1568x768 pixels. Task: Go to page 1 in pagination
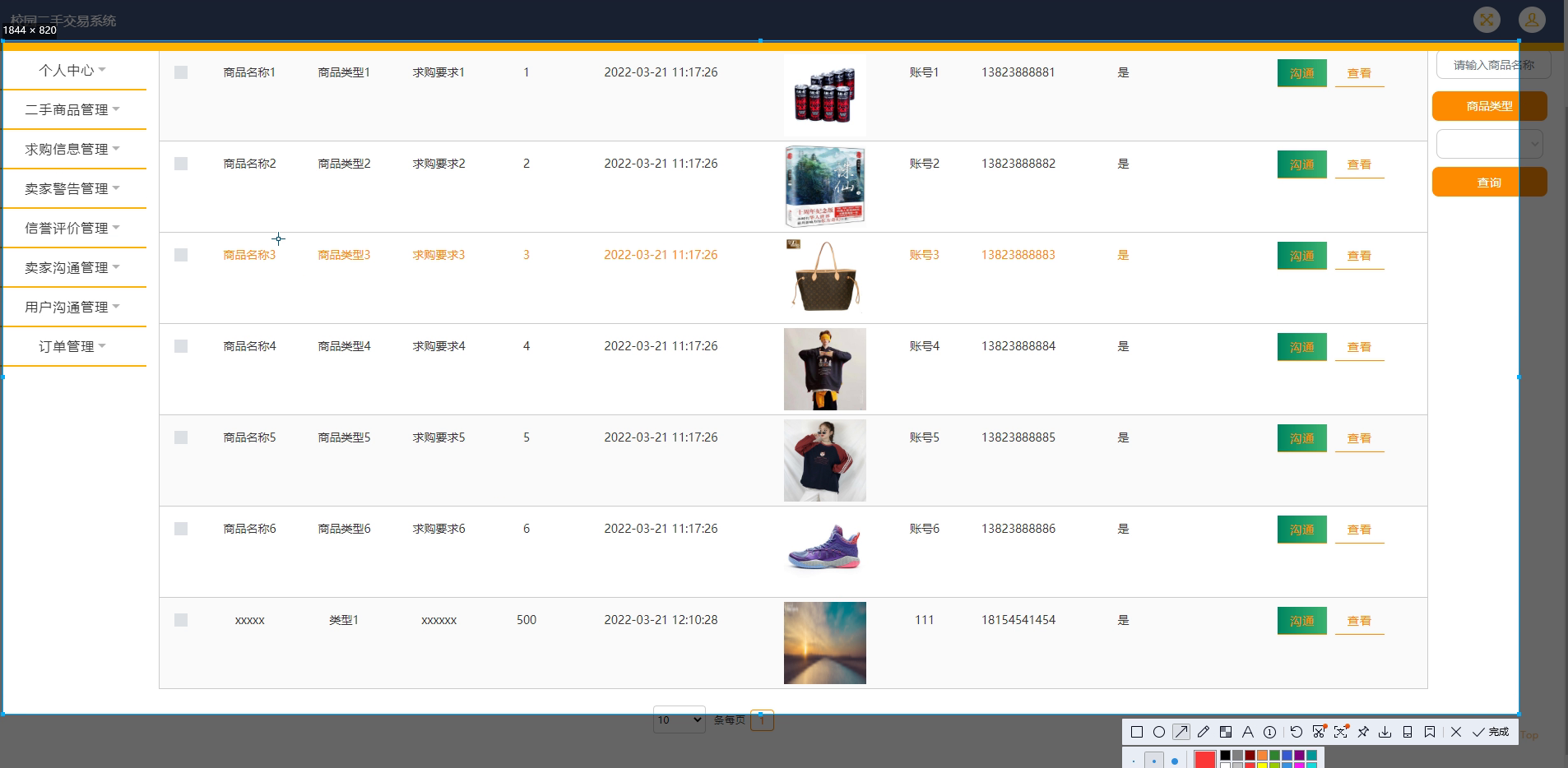762,720
